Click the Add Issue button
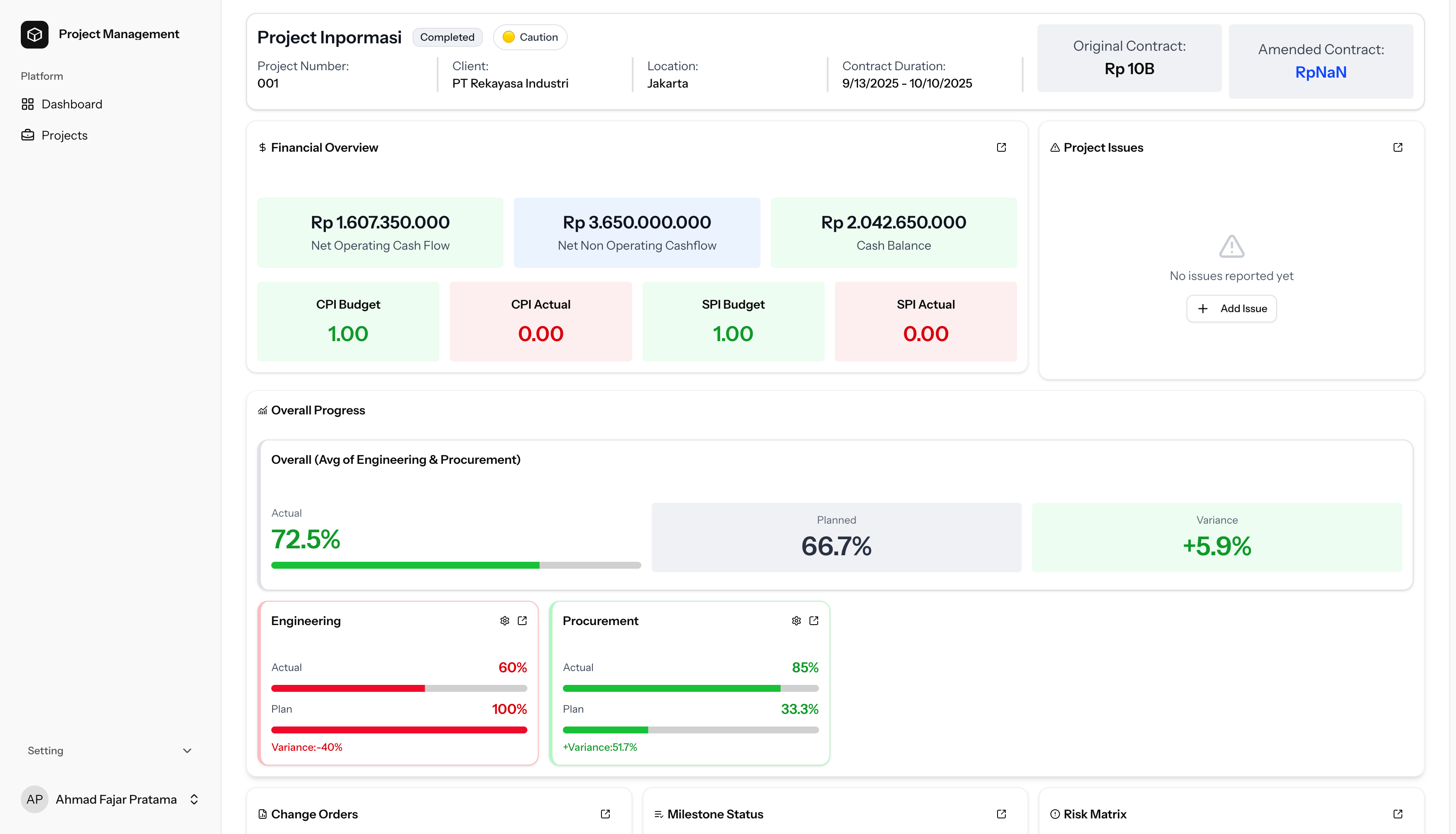1456x834 pixels. click(x=1231, y=308)
